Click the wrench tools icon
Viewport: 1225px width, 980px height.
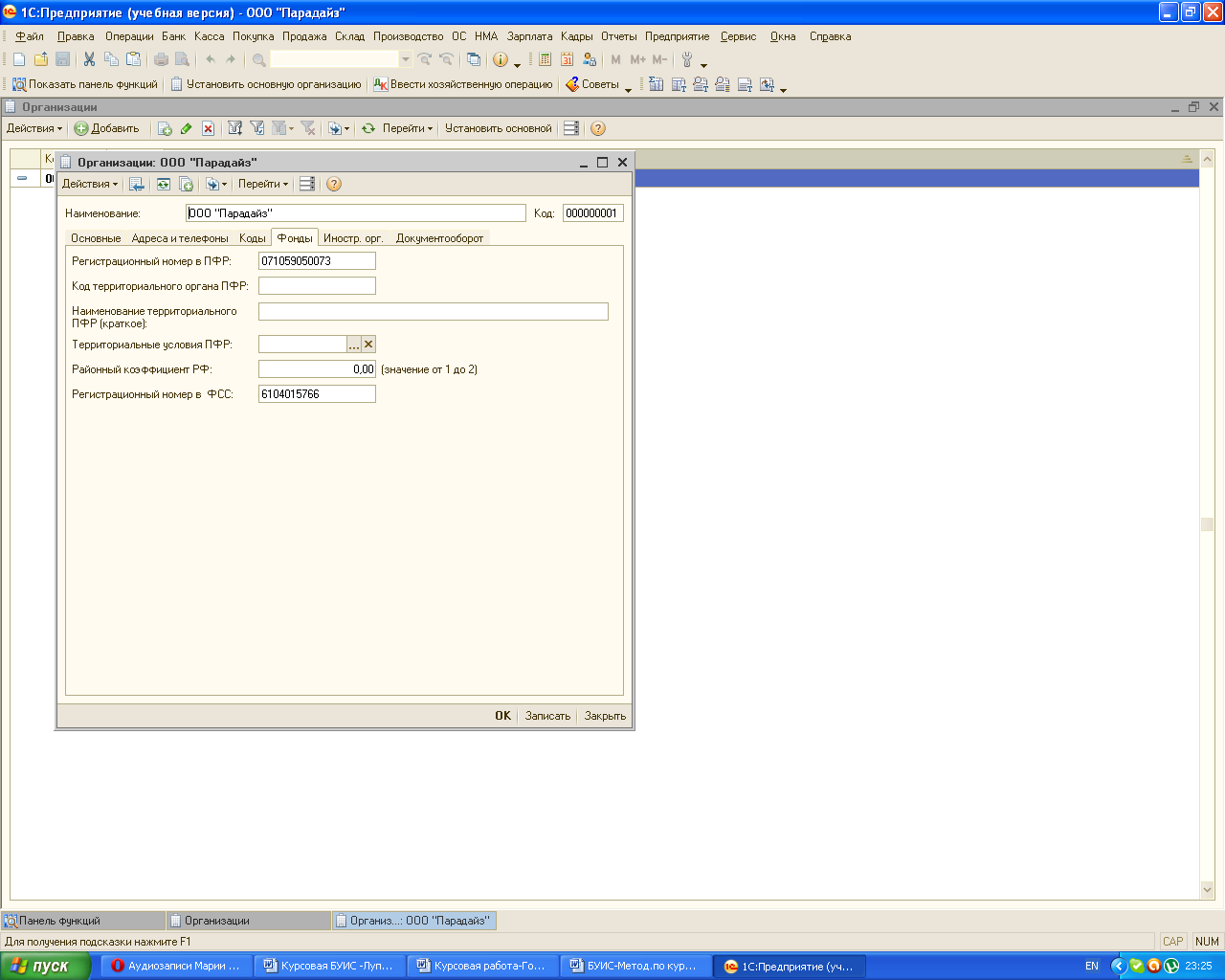point(687,59)
